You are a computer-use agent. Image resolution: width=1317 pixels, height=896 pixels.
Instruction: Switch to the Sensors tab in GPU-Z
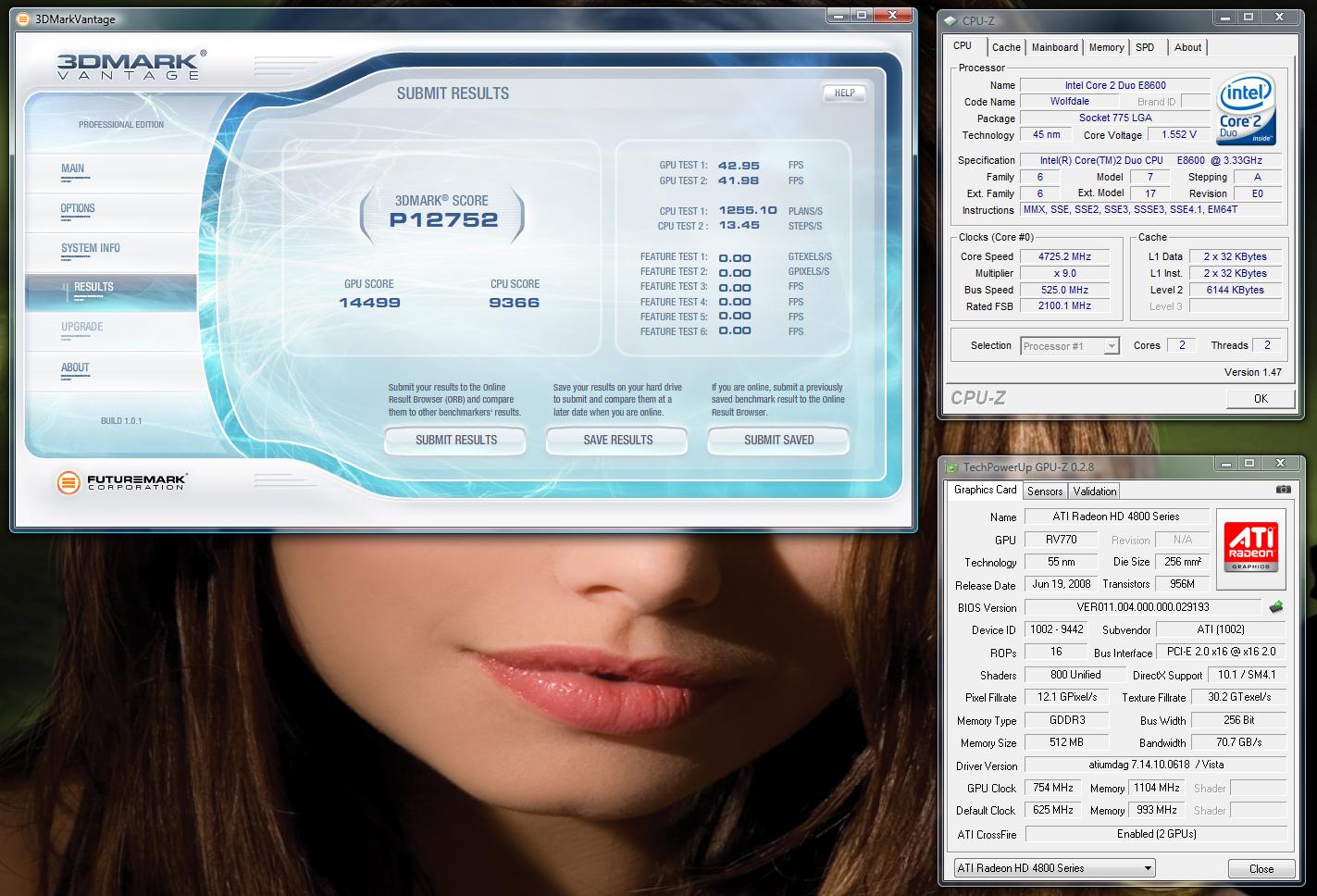1045,492
